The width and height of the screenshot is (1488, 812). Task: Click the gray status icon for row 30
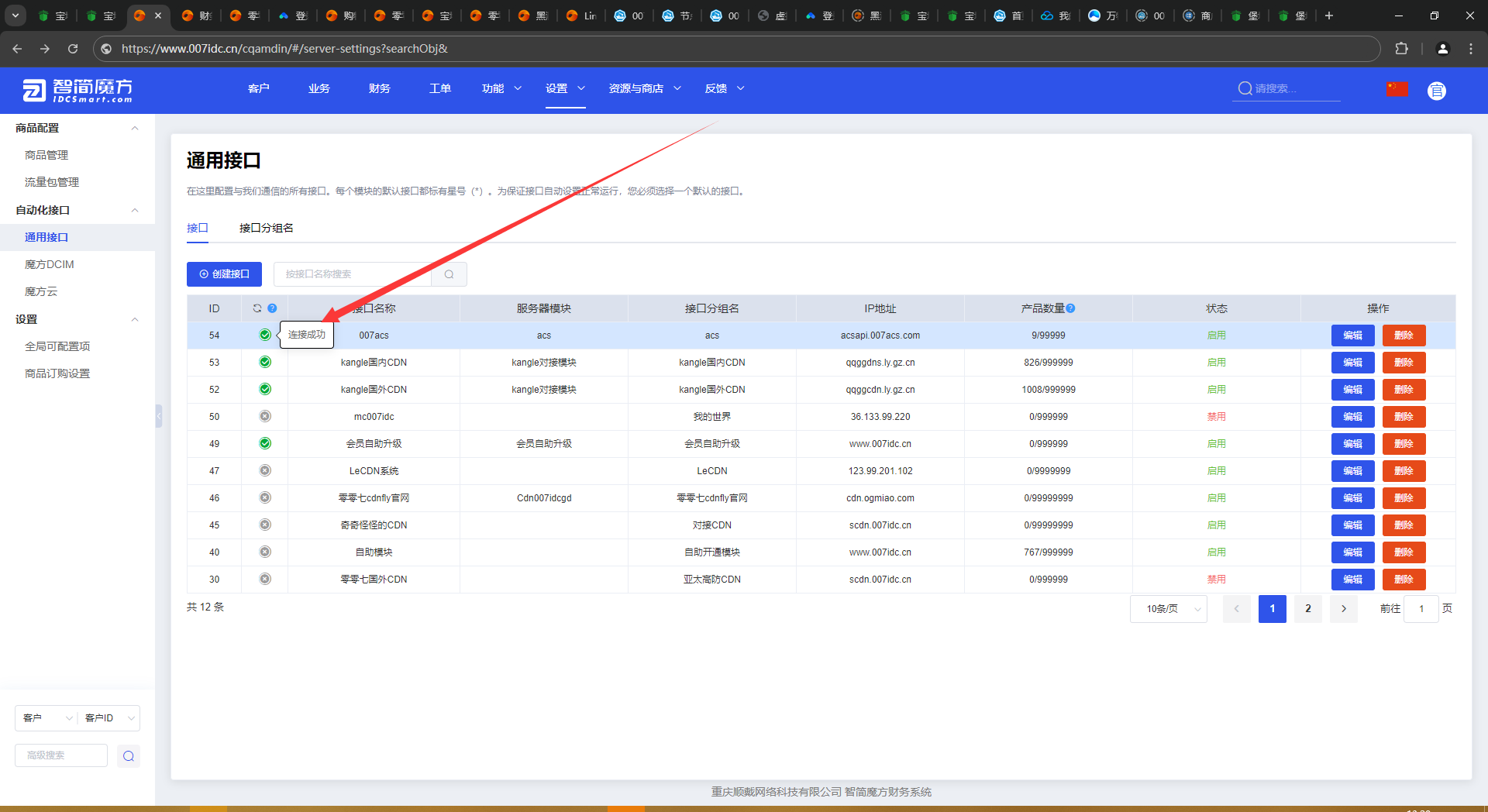(x=265, y=580)
